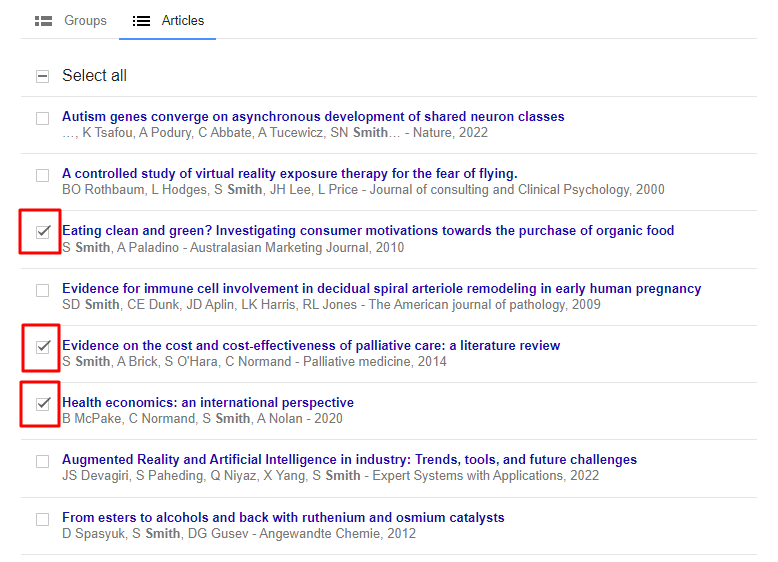Toggle the Select all checkbox
The height and width of the screenshot is (562, 778).
[42, 76]
